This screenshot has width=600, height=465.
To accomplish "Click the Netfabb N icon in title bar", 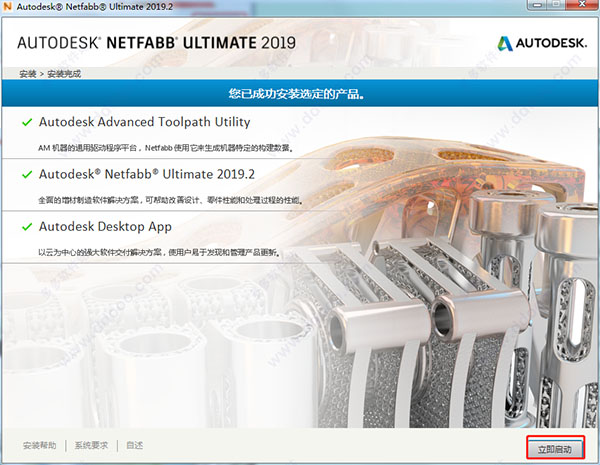I will click(8, 6).
